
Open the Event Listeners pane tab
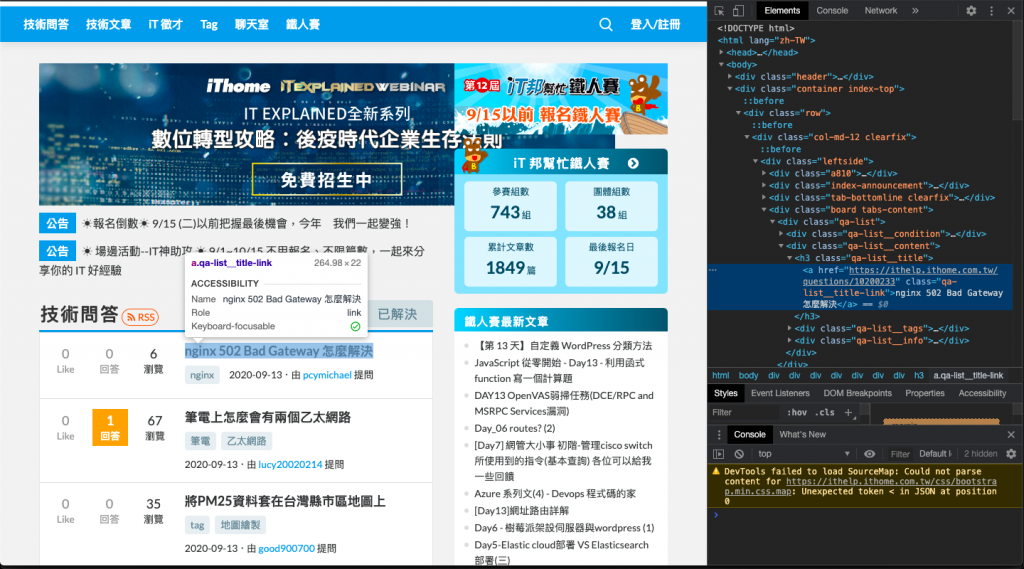pyautogui.click(x=780, y=393)
